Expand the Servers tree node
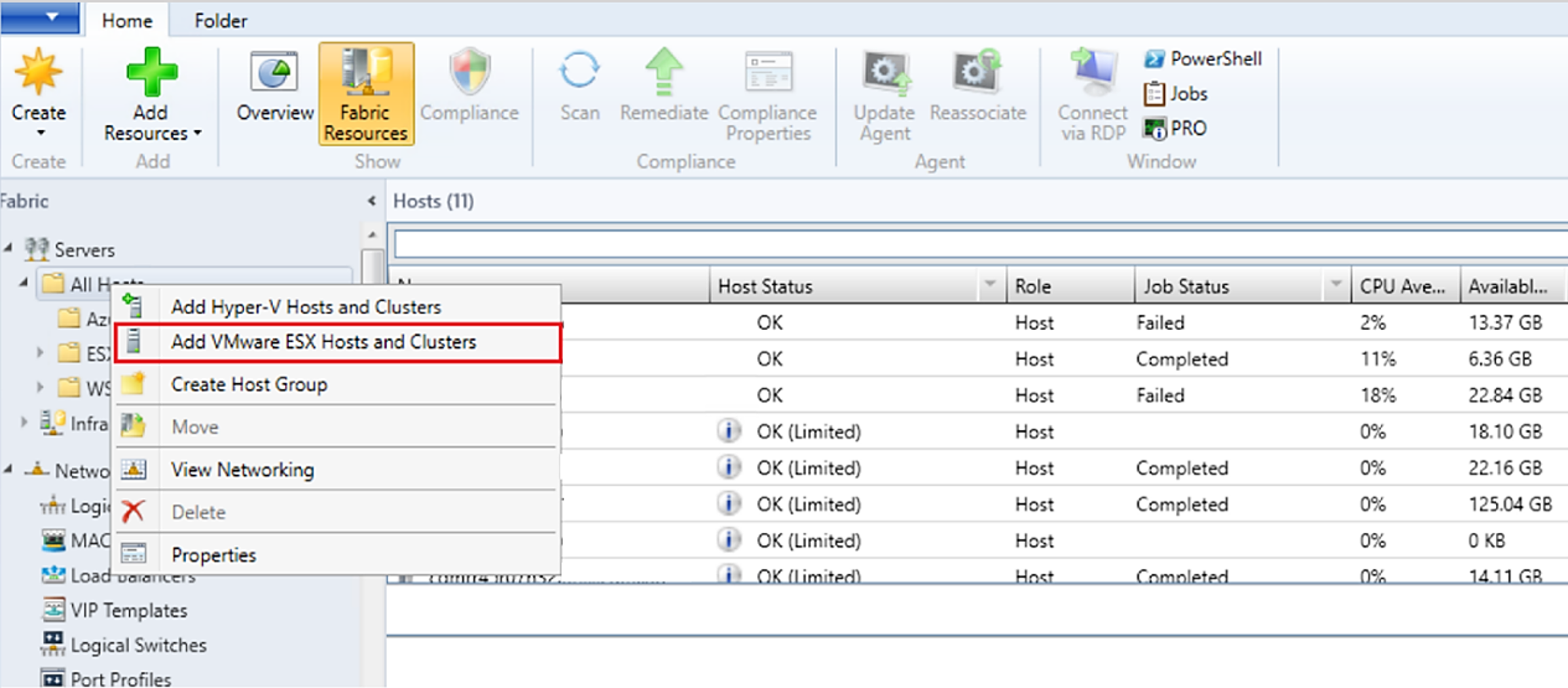This screenshot has width=1568, height=688. pos(9,247)
